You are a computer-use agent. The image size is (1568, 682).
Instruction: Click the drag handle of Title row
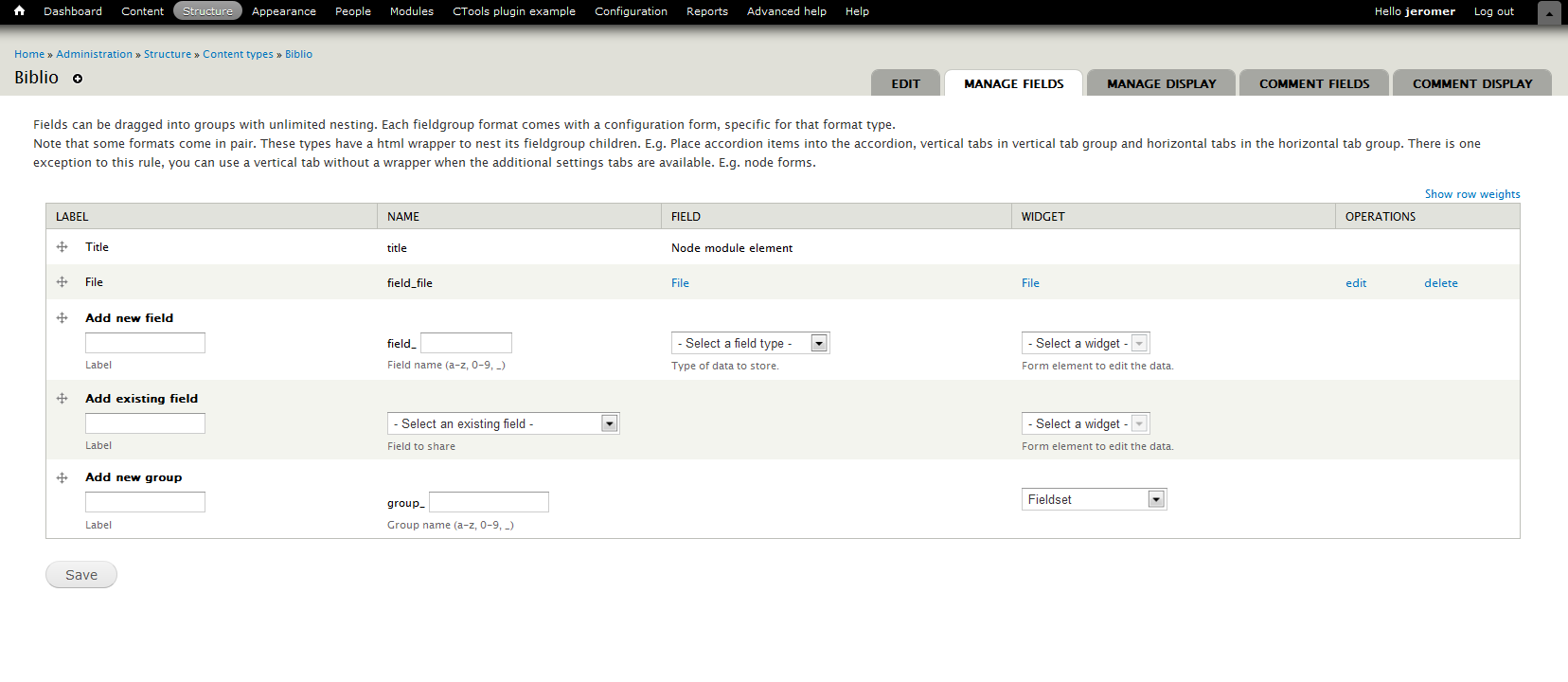coord(62,247)
